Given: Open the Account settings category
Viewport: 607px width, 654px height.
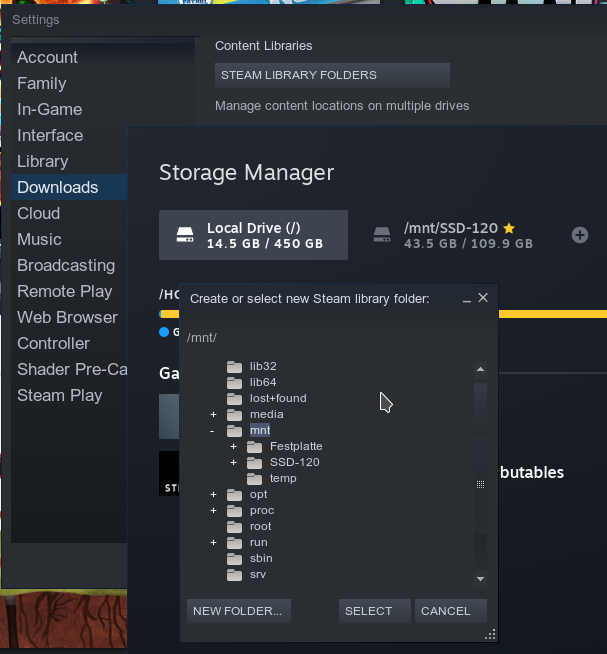Looking at the screenshot, I should (x=47, y=58).
